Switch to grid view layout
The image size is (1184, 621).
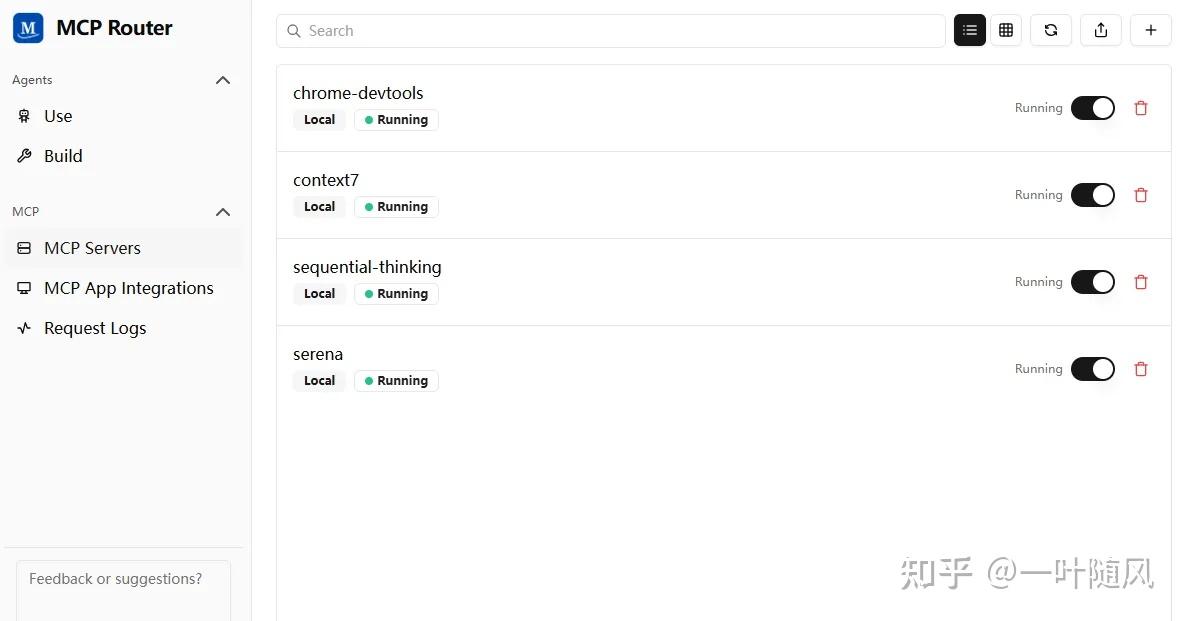pyautogui.click(x=1006, y=31)
